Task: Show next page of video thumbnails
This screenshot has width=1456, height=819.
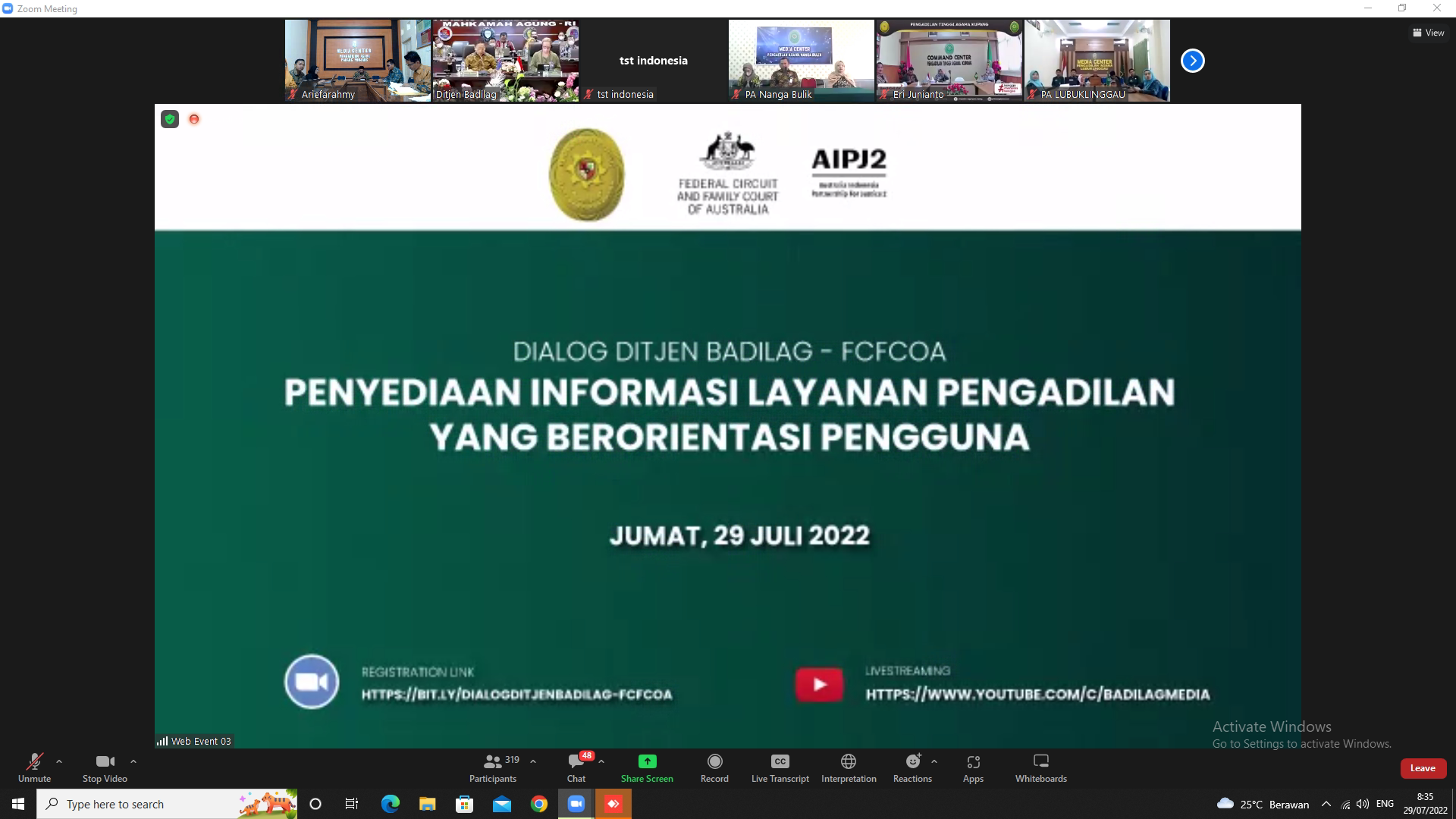Action: point(1192,61)
